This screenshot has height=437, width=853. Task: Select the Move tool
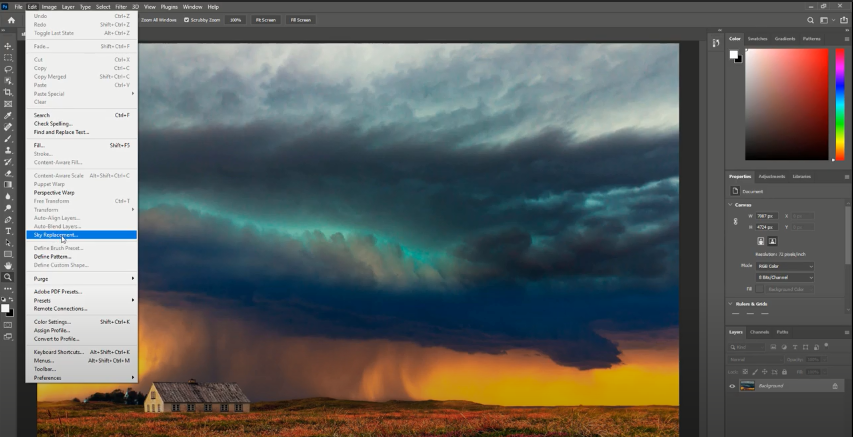pos(8,46)
